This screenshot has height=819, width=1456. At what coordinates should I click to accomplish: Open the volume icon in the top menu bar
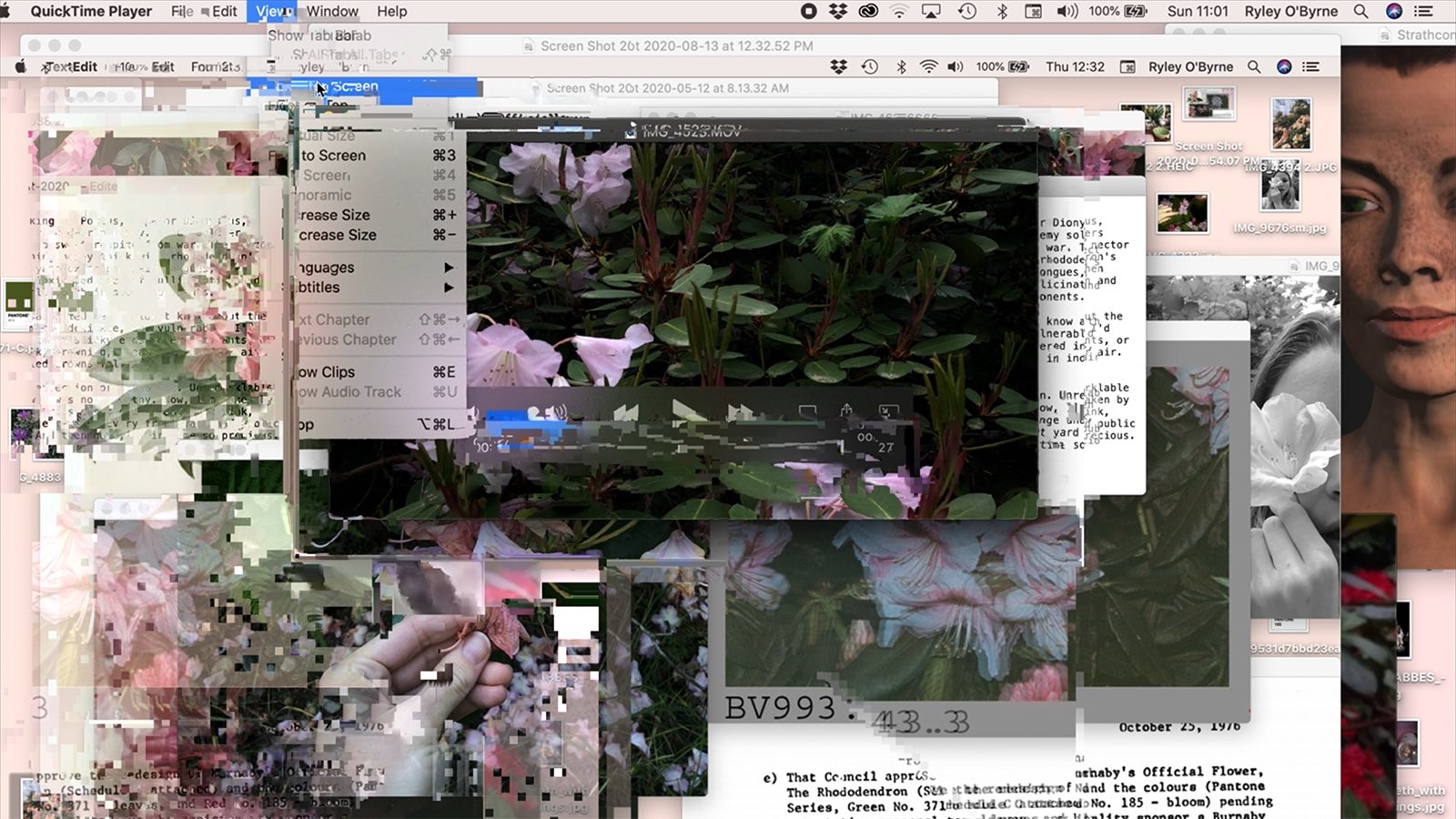tap(1067, 11)
